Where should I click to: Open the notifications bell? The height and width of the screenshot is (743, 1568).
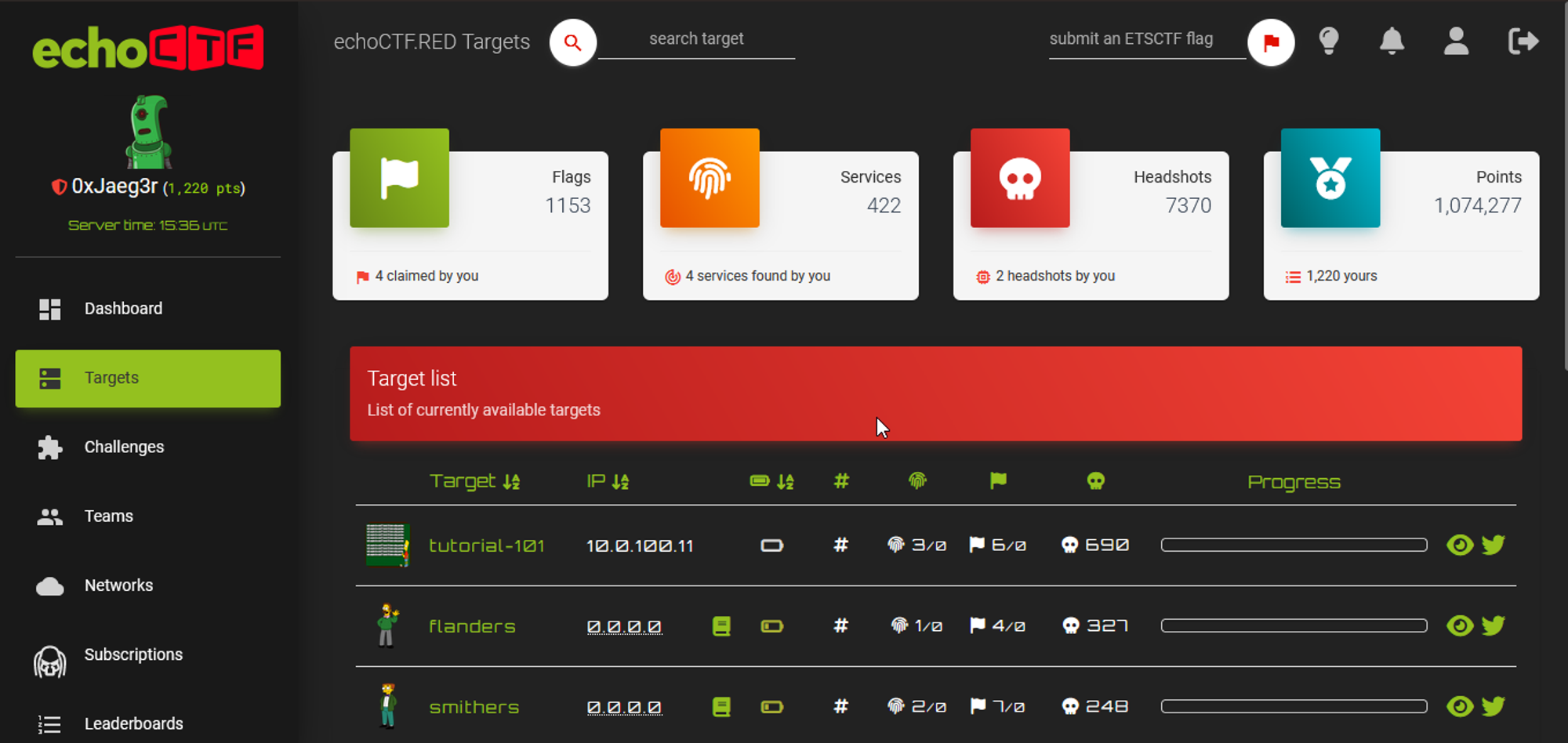1392,41
